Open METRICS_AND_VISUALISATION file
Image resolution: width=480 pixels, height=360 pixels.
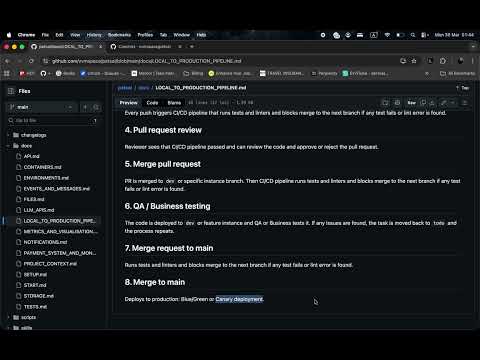tap(60, 231)
